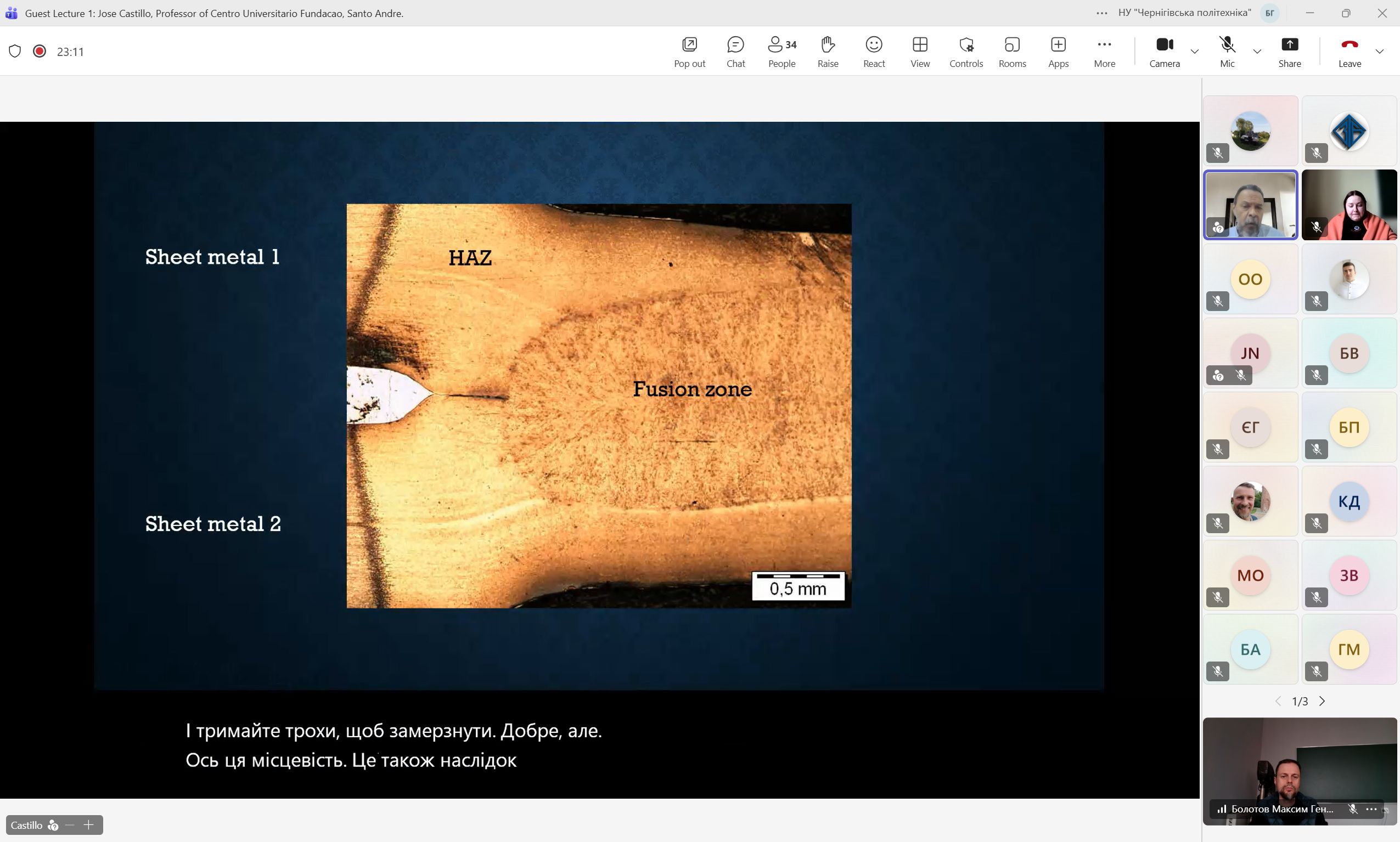Unmute the Mic
The width and height of the screenshot is (1400, 842).
(1227, 52)
